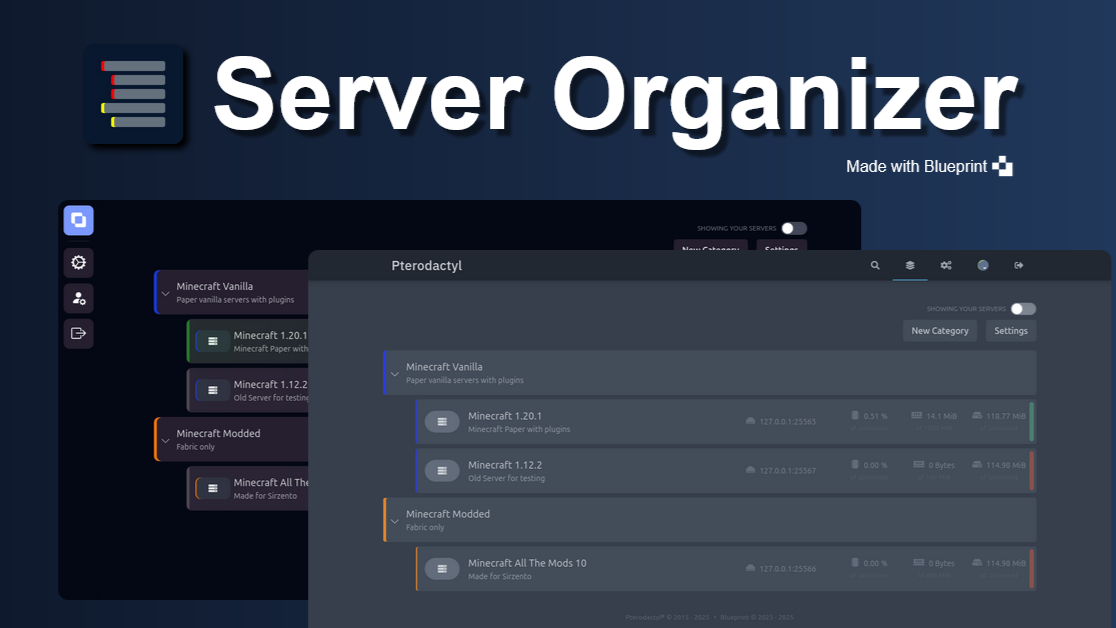Collapse Minecraft Modded chevron in dark panel

(x=166, y=439)
